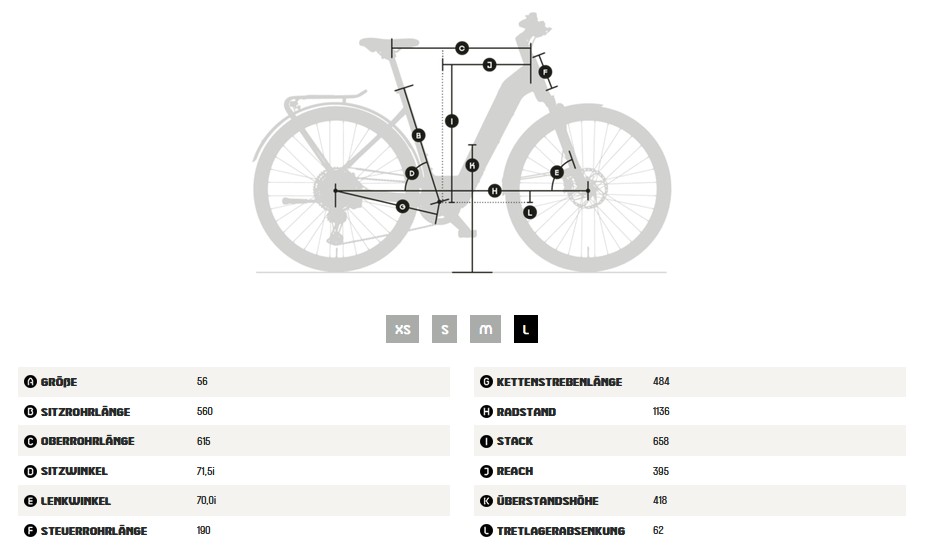Click the Tretlagerabsenkung row label

click(x=560, y=530)
